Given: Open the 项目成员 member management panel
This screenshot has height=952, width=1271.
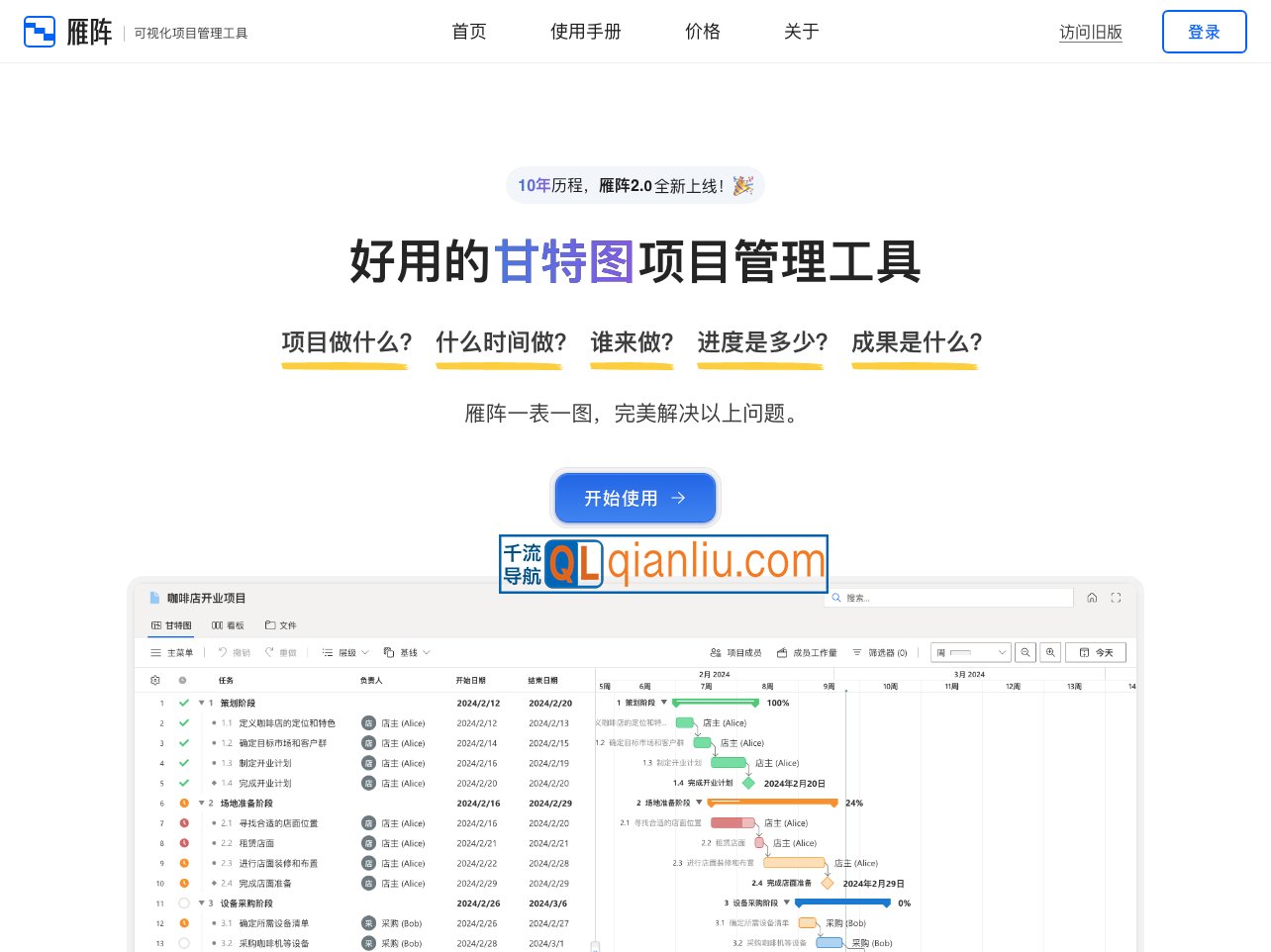Looking at the screenshot, I should [x=737, y=652].
